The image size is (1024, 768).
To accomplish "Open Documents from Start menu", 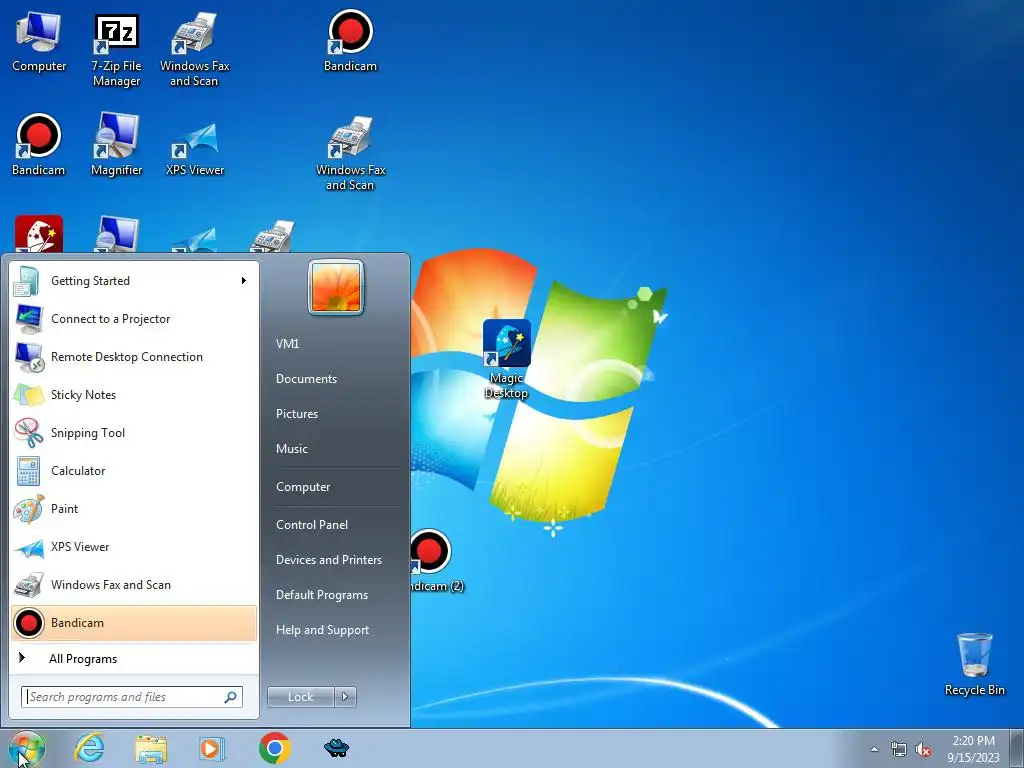I will [306, 379].
